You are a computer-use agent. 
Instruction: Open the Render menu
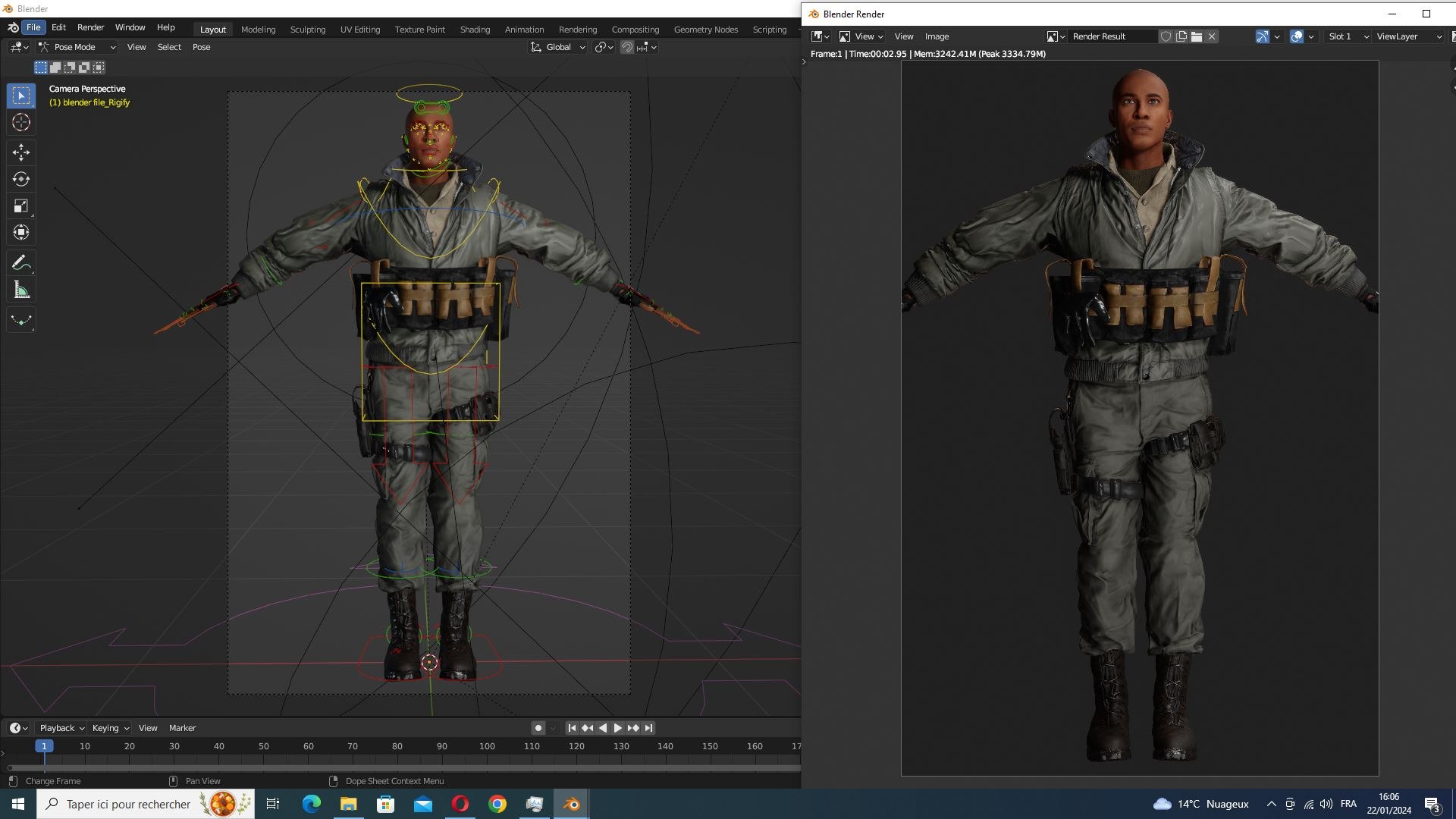[x=91, y=27]
